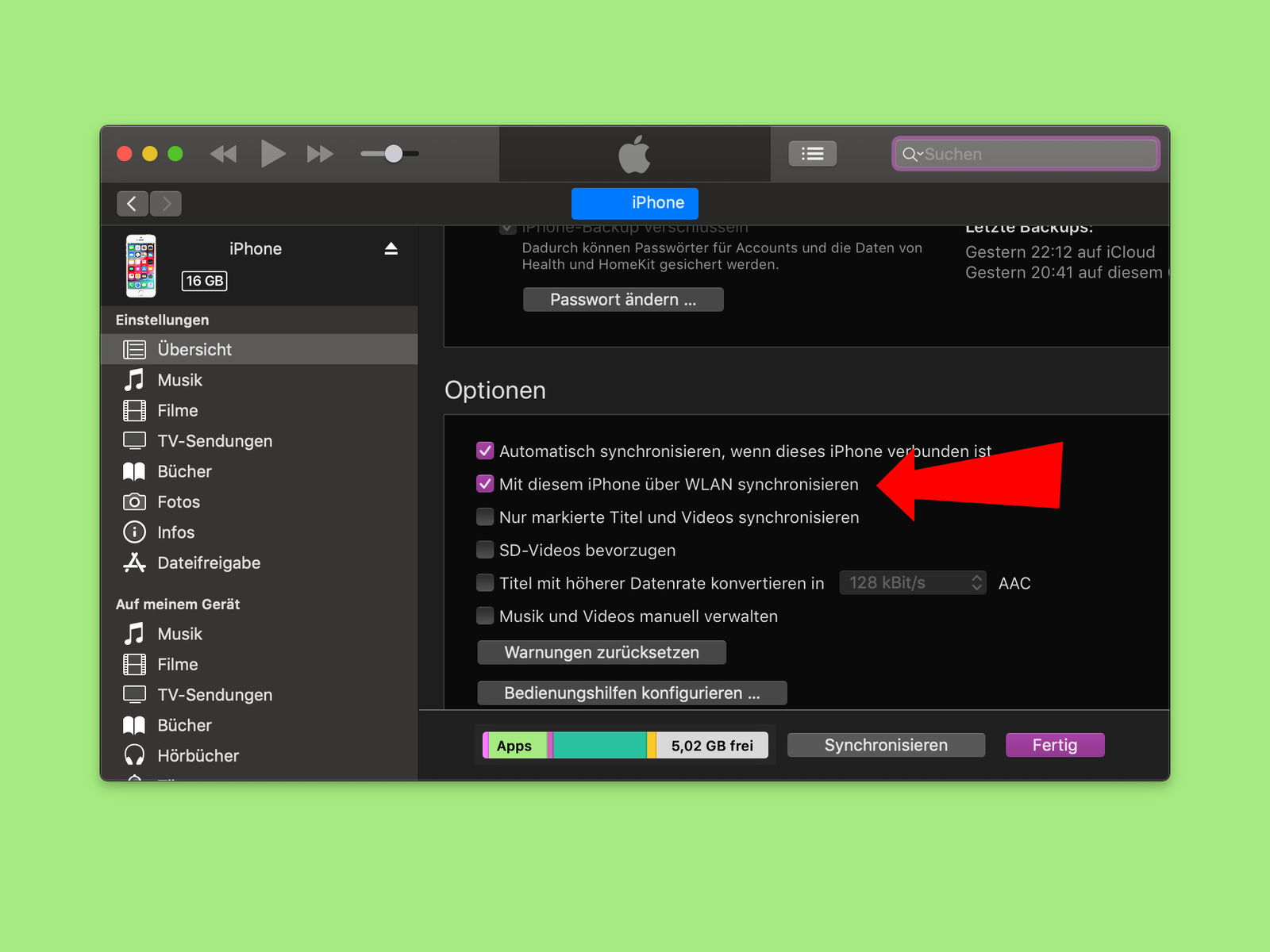Click the play button in toolbar

tap(272, 153)
